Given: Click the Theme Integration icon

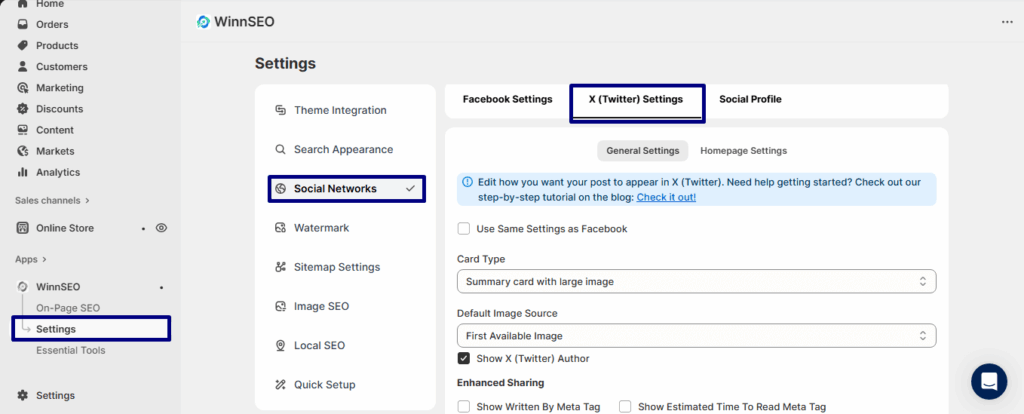Looking at the screenshot, I should point(280,110).
